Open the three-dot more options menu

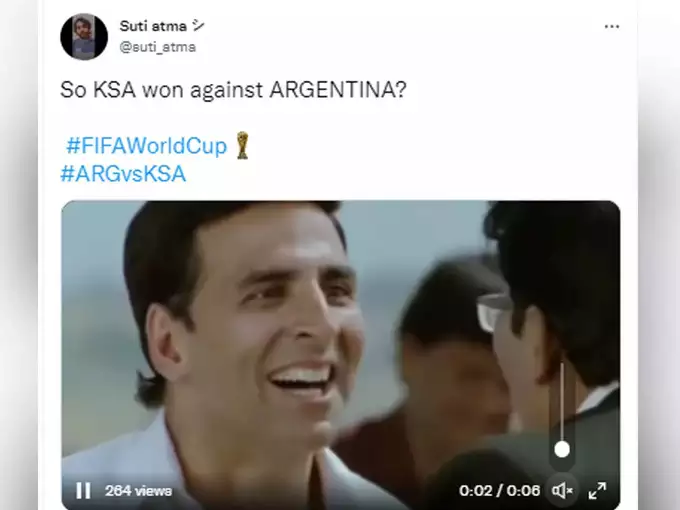(611, 26)
